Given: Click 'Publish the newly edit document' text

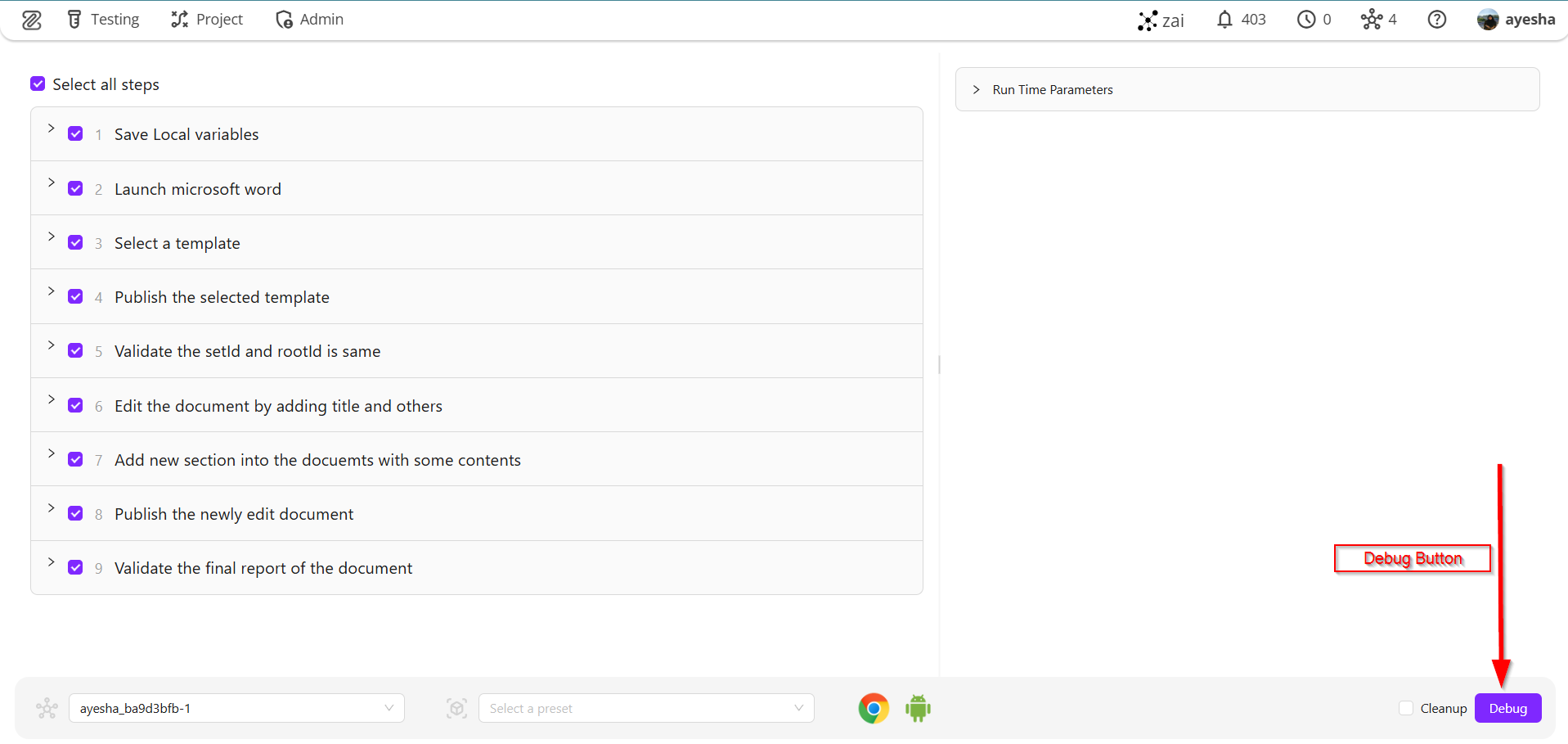Looking at the screenshot, I should click(x=234, y=514).
